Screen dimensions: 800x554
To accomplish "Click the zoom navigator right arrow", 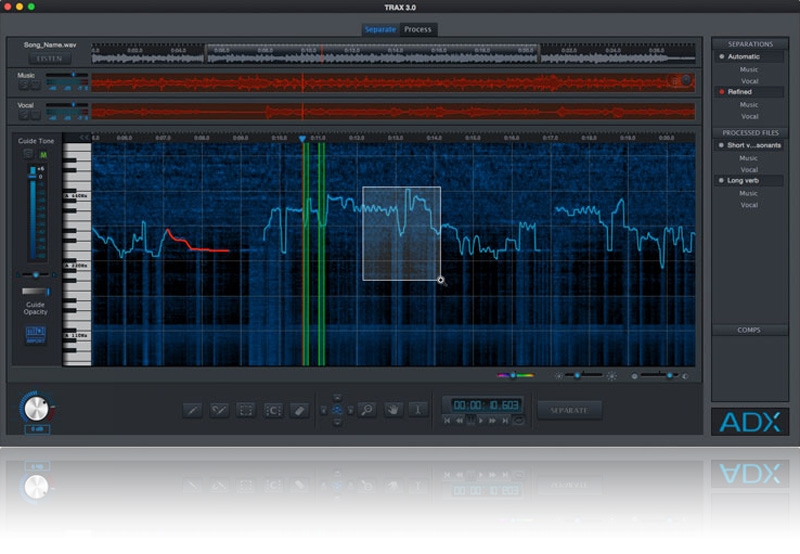I will (351, 410).
